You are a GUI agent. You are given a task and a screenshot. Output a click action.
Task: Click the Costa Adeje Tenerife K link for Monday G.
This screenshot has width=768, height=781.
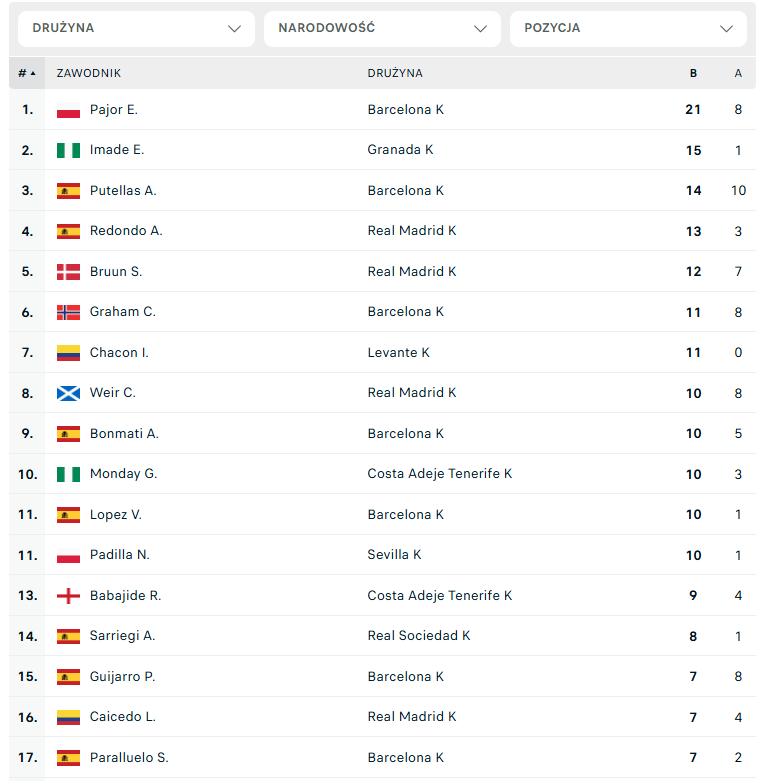point(439,474)
